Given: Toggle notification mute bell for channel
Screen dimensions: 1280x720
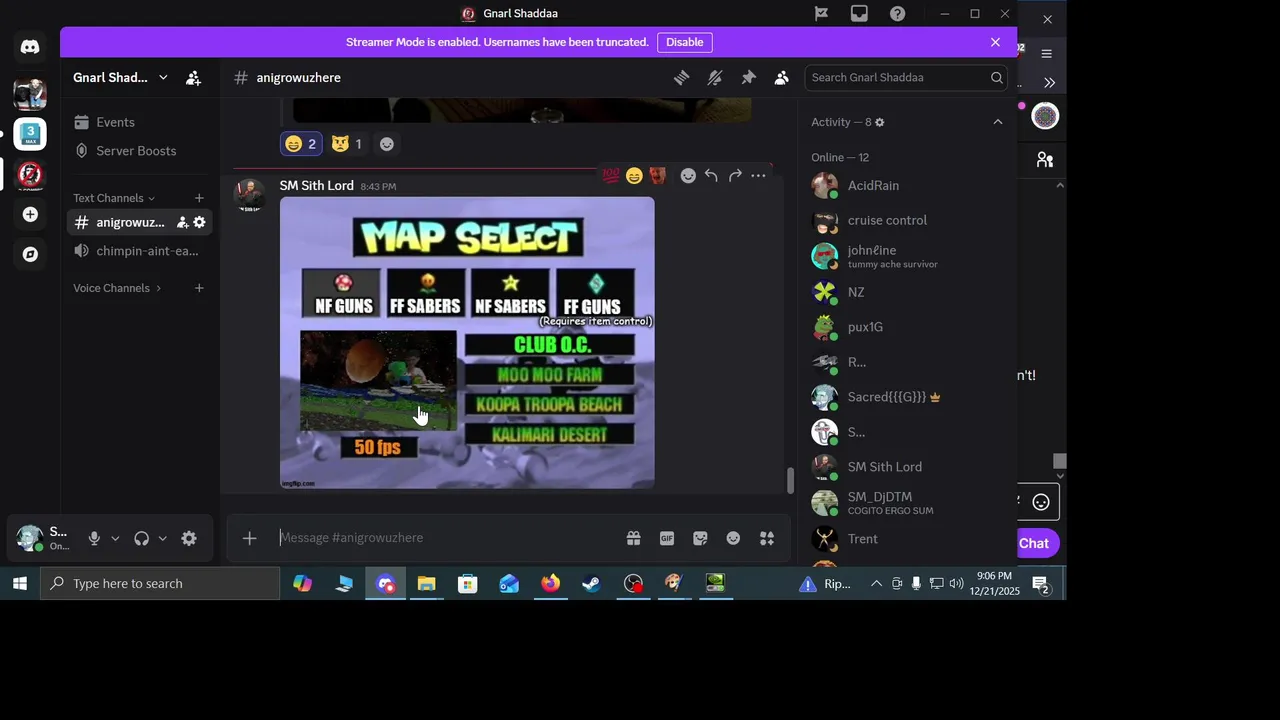Looking at the screenshot, I should [715, 77].
